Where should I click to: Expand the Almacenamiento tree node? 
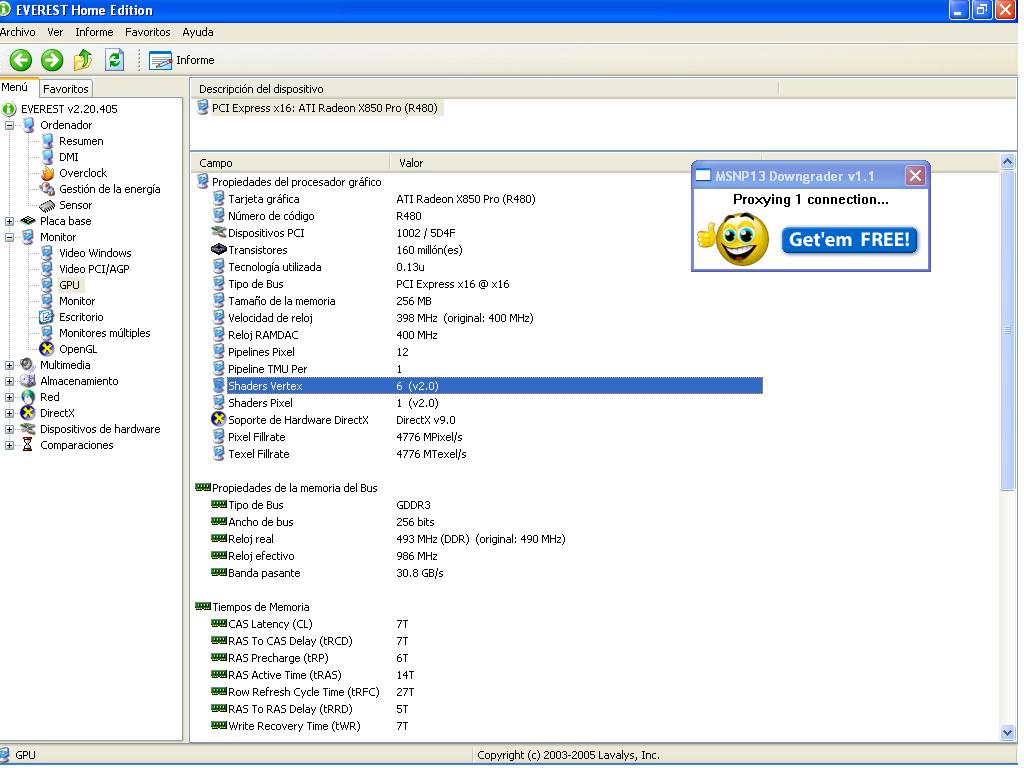9,381
